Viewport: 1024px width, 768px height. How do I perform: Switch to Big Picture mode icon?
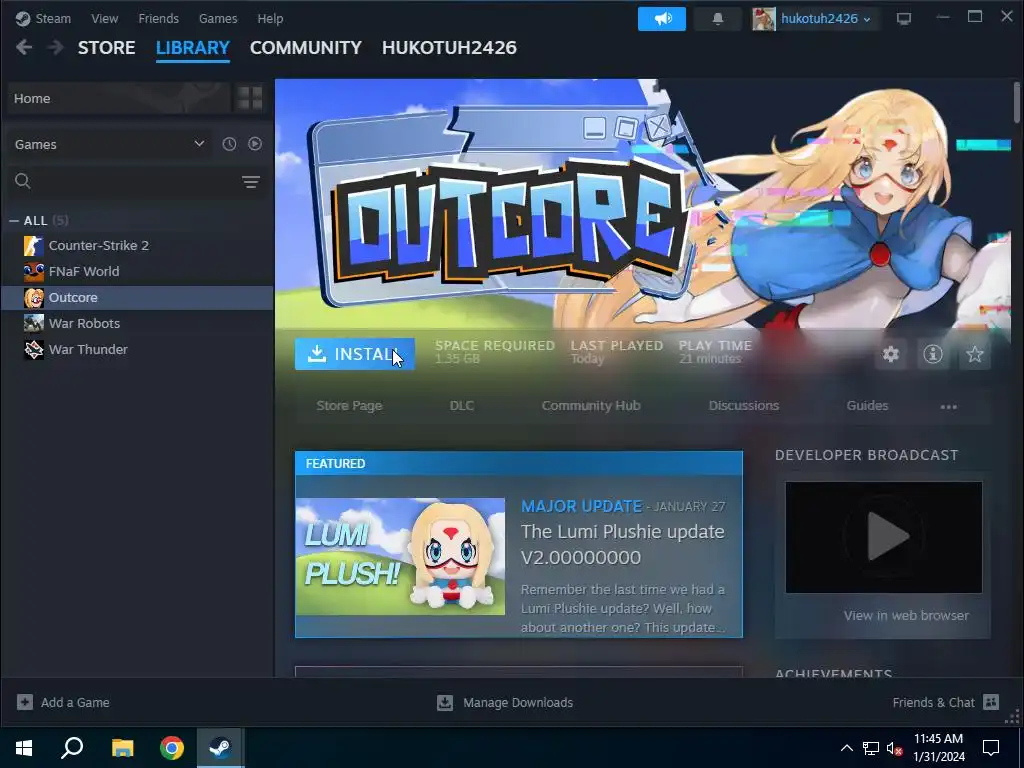point(904,18)
